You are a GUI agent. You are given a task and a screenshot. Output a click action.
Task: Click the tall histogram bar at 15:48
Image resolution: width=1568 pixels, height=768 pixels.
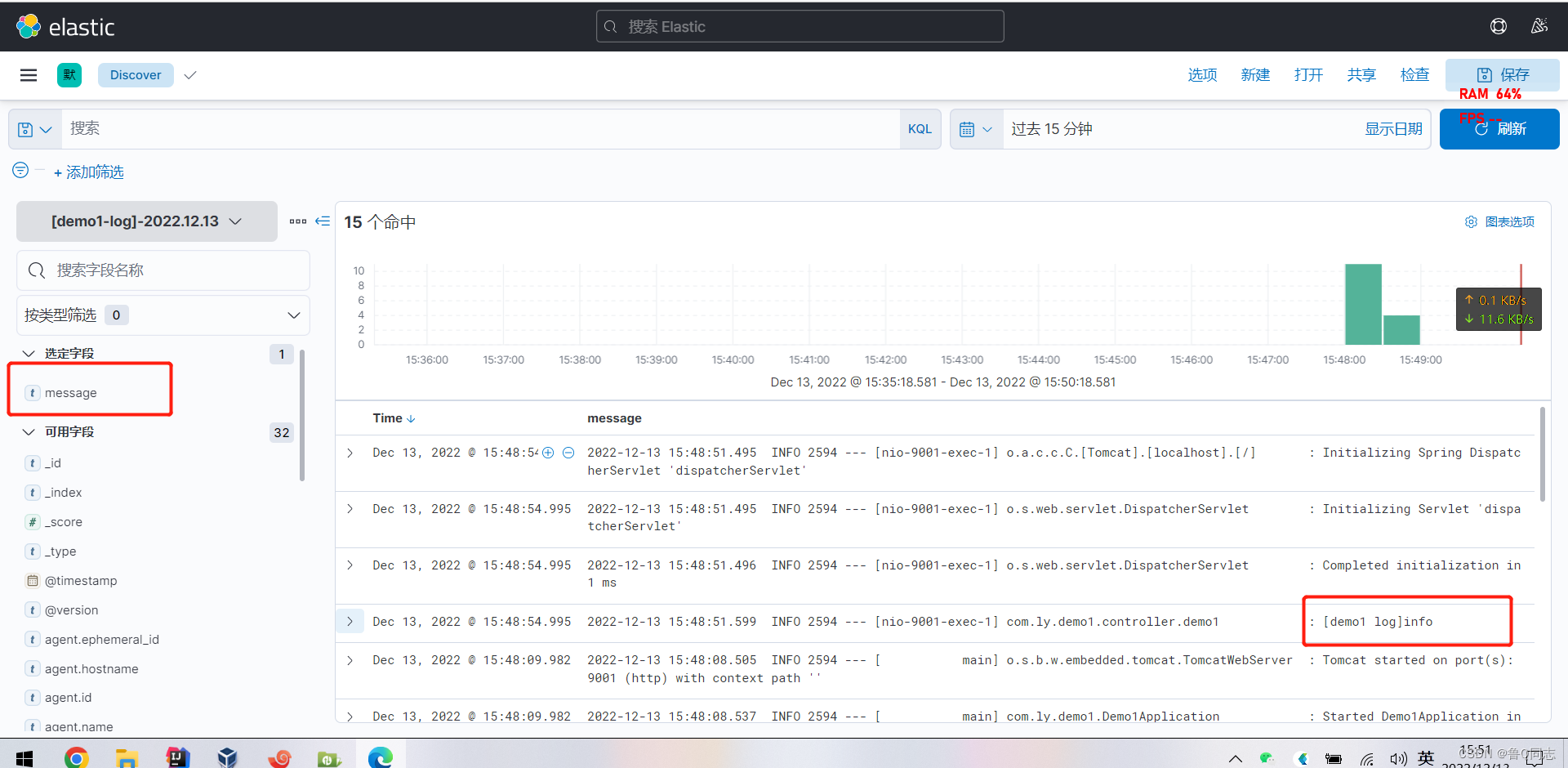1363,304
